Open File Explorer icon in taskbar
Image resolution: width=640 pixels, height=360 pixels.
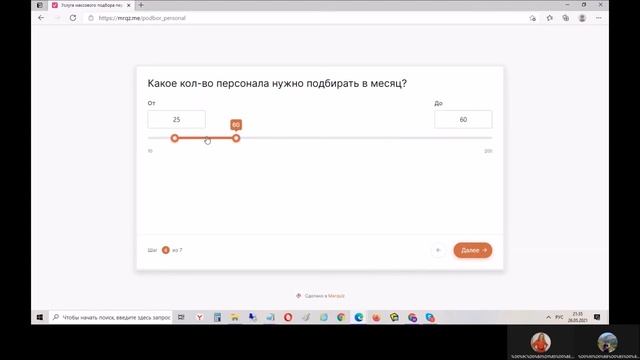tap(235, 317)
